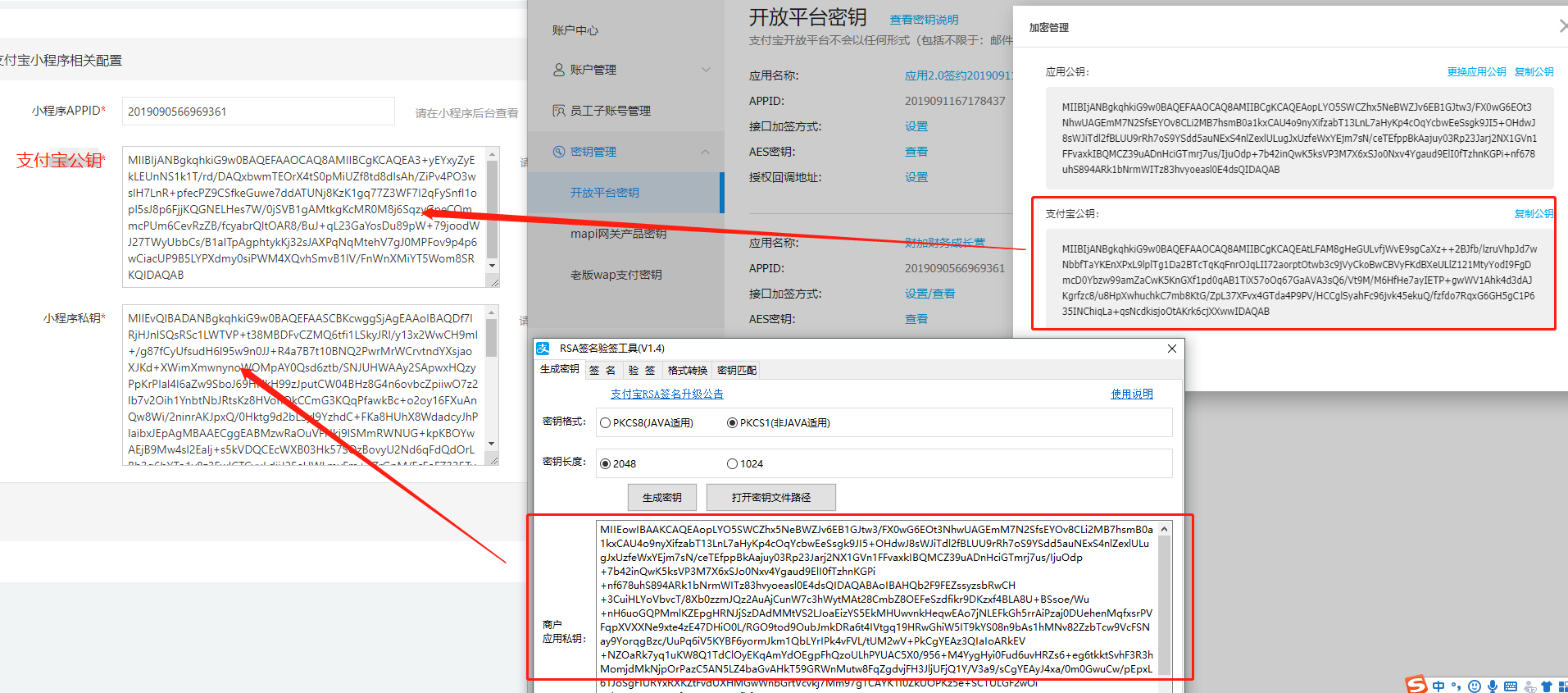Click the up arrow of 商户应用私钥 box scrollbar

(1164, 530)
